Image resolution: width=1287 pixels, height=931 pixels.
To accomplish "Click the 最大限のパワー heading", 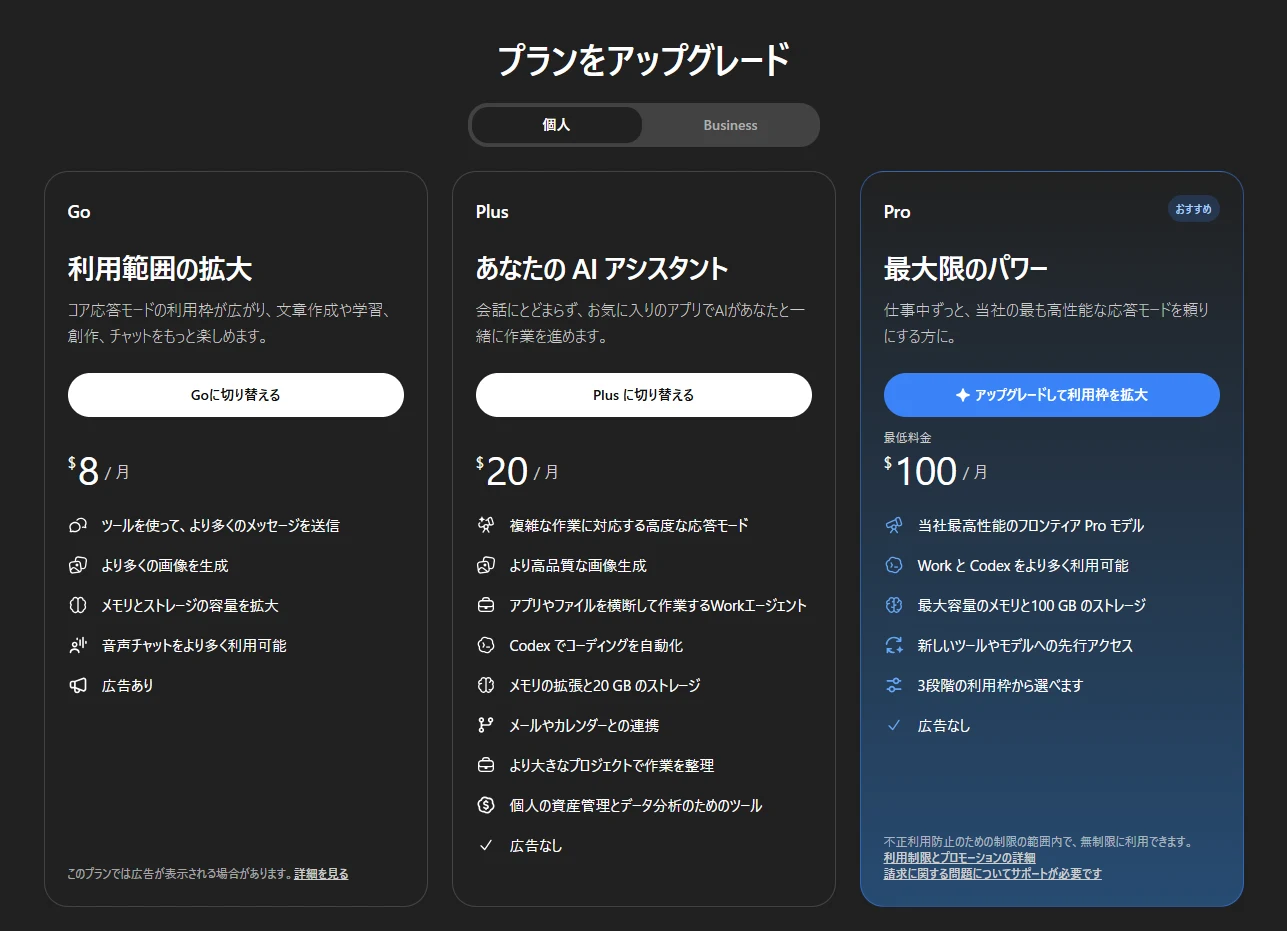I will pyautogui.click(x=966, y=269).
